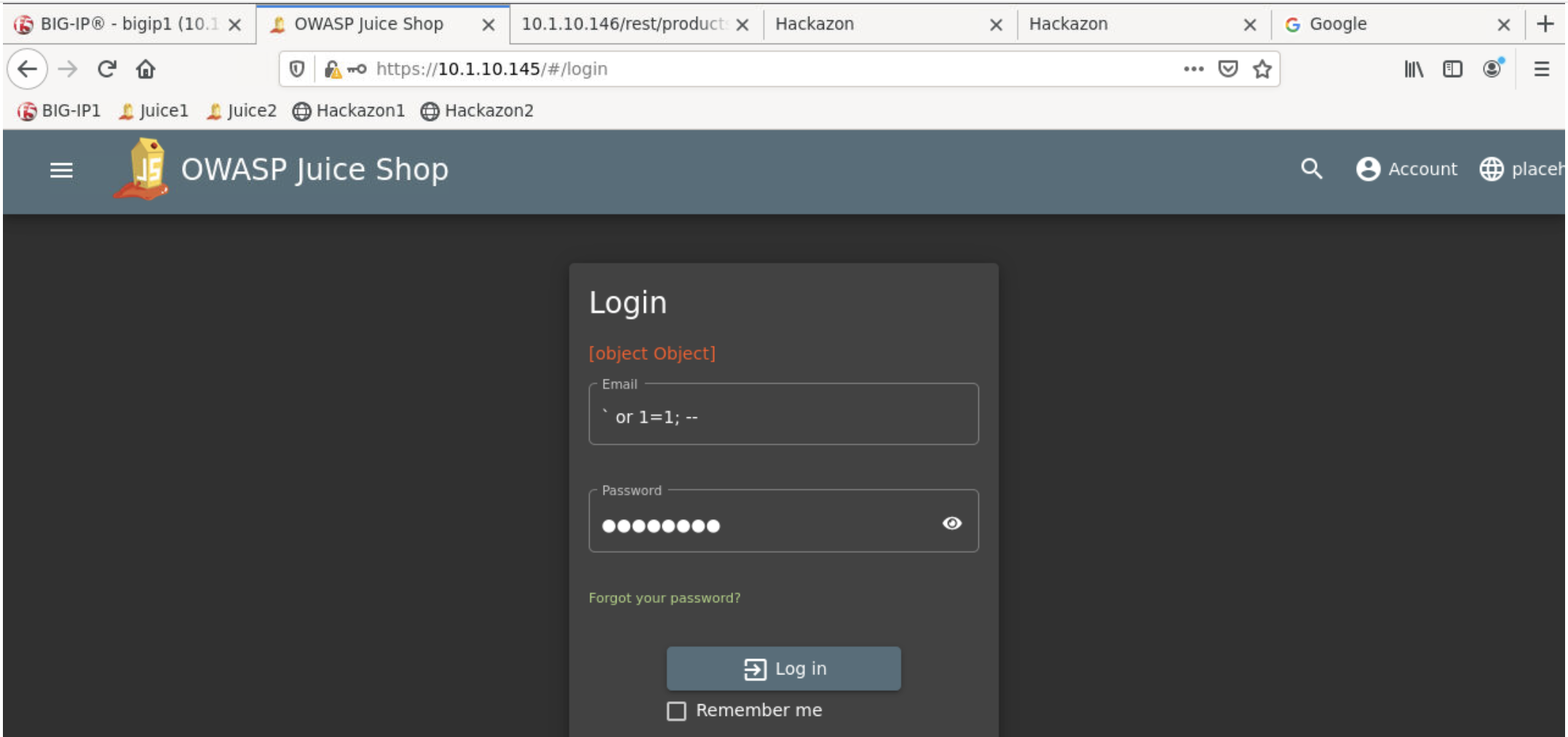Go back to previous page
1568x737 pixels.
(27, 69)
